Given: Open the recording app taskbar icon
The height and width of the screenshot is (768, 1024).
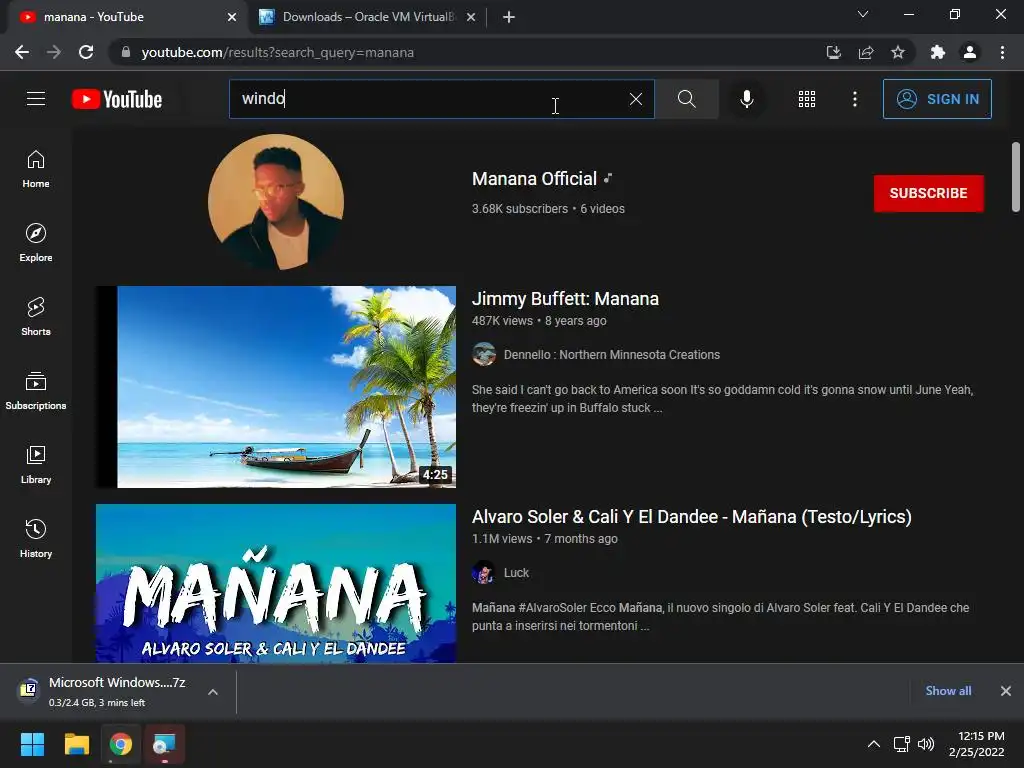Looking at the screenshot, I should coord(165,744).
